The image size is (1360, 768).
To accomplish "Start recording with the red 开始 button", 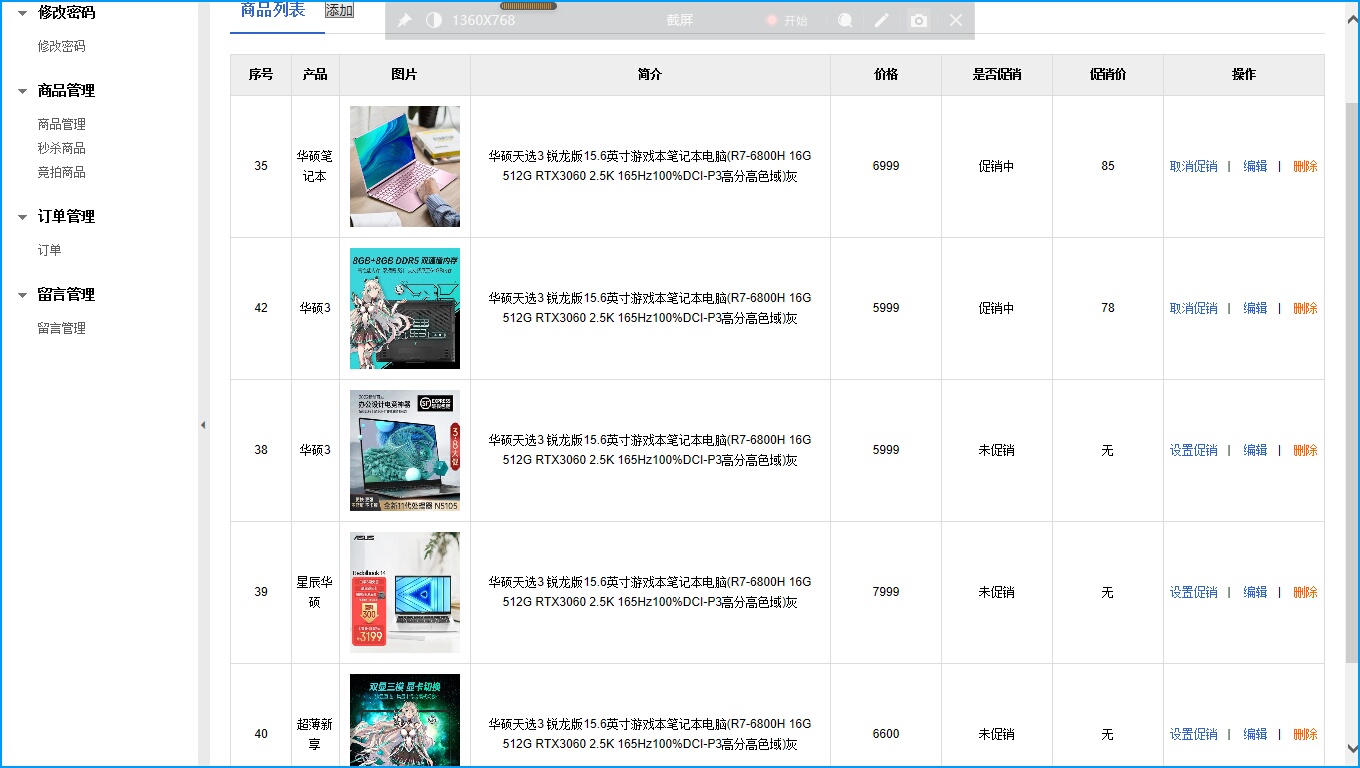I will click(x=787, y=20).
